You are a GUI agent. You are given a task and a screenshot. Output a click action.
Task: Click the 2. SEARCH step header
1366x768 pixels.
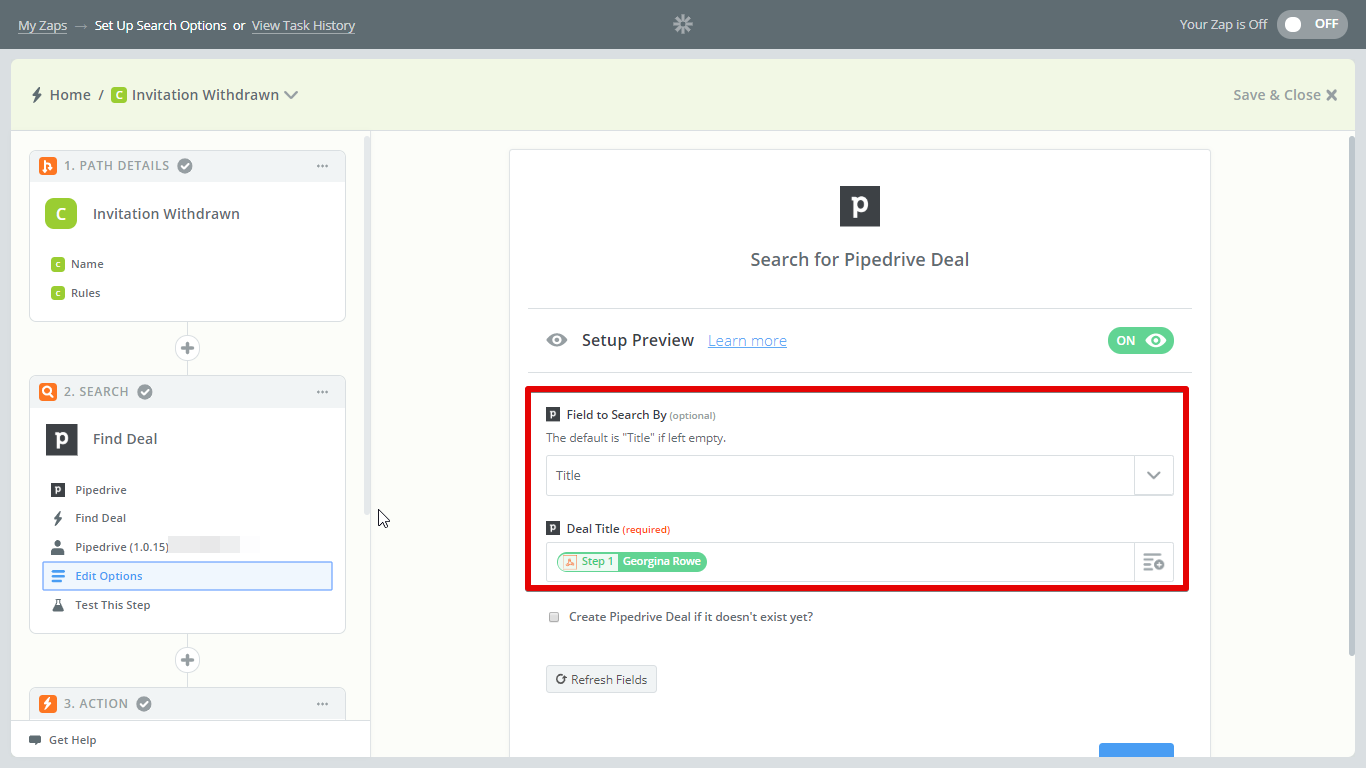click(187, 392)
